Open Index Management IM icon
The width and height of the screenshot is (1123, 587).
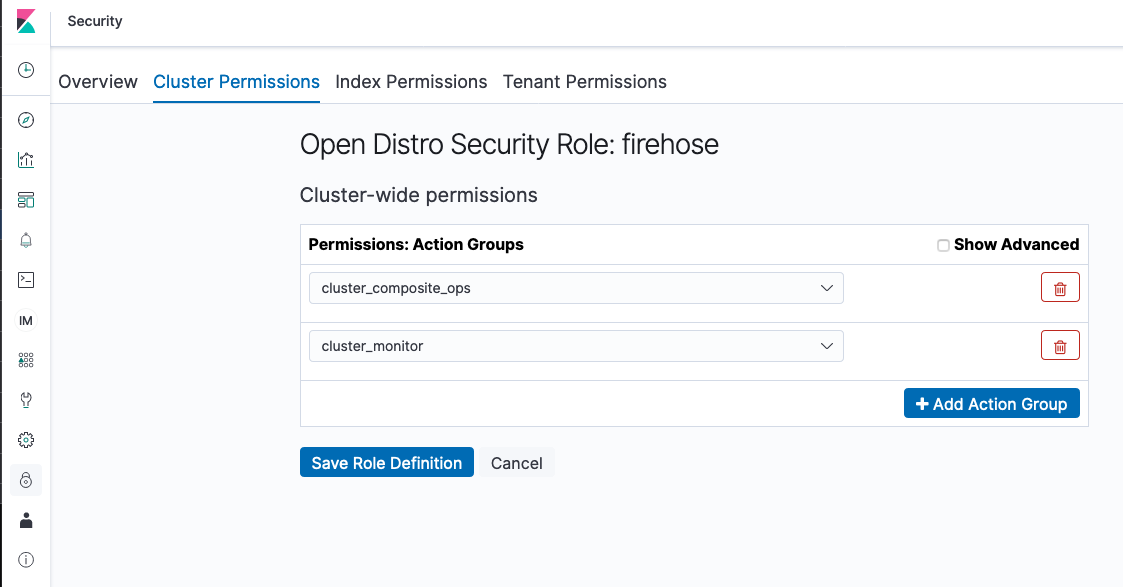coord(26,320)
